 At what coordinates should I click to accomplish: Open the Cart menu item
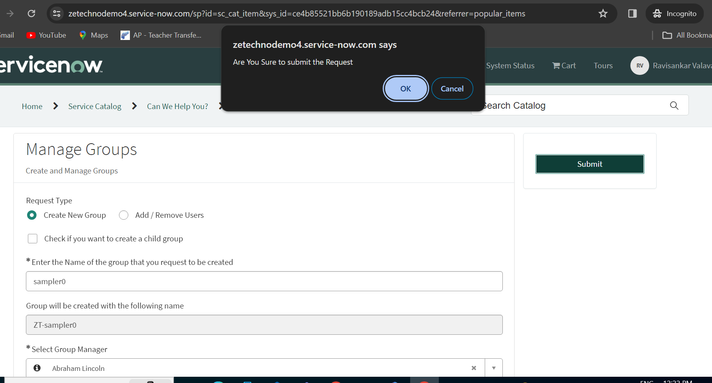pos(564,65)
